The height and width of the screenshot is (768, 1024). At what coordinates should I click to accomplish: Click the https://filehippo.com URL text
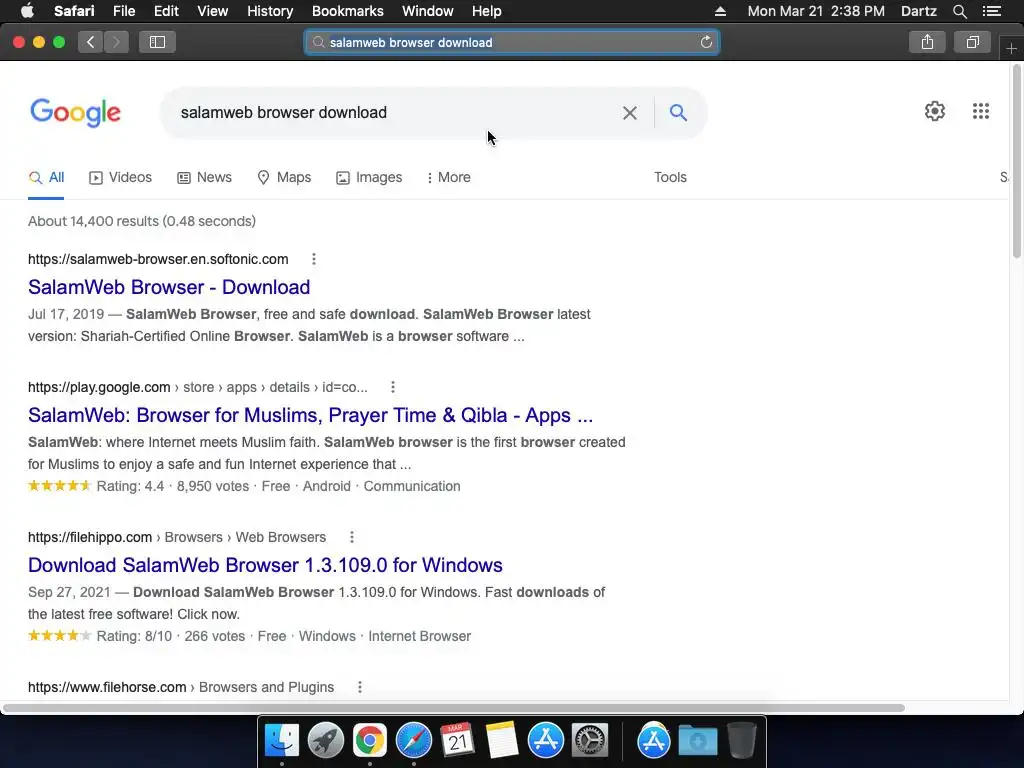(90, 537)
